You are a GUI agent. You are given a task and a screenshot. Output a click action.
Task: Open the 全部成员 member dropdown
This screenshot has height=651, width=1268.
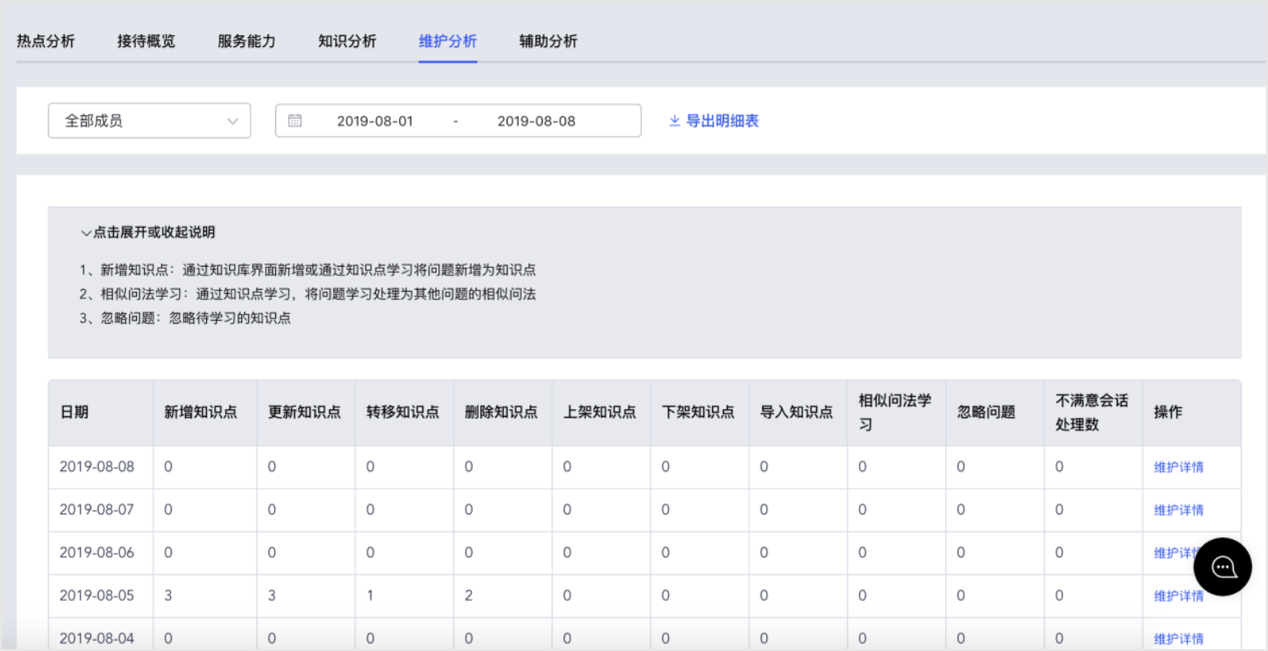[x=149, y=121]
